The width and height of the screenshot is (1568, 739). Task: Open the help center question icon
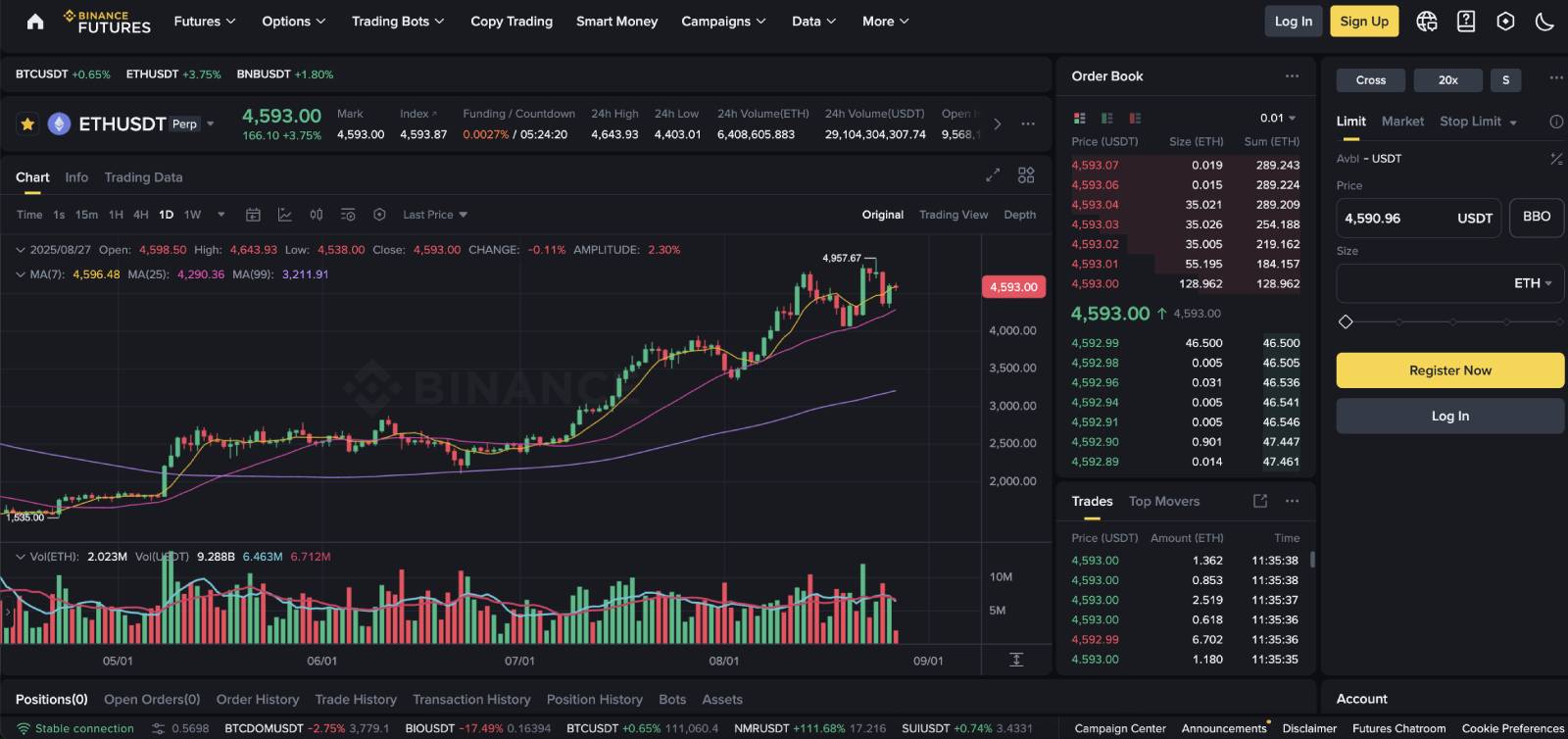click(x=1466, y=22)
